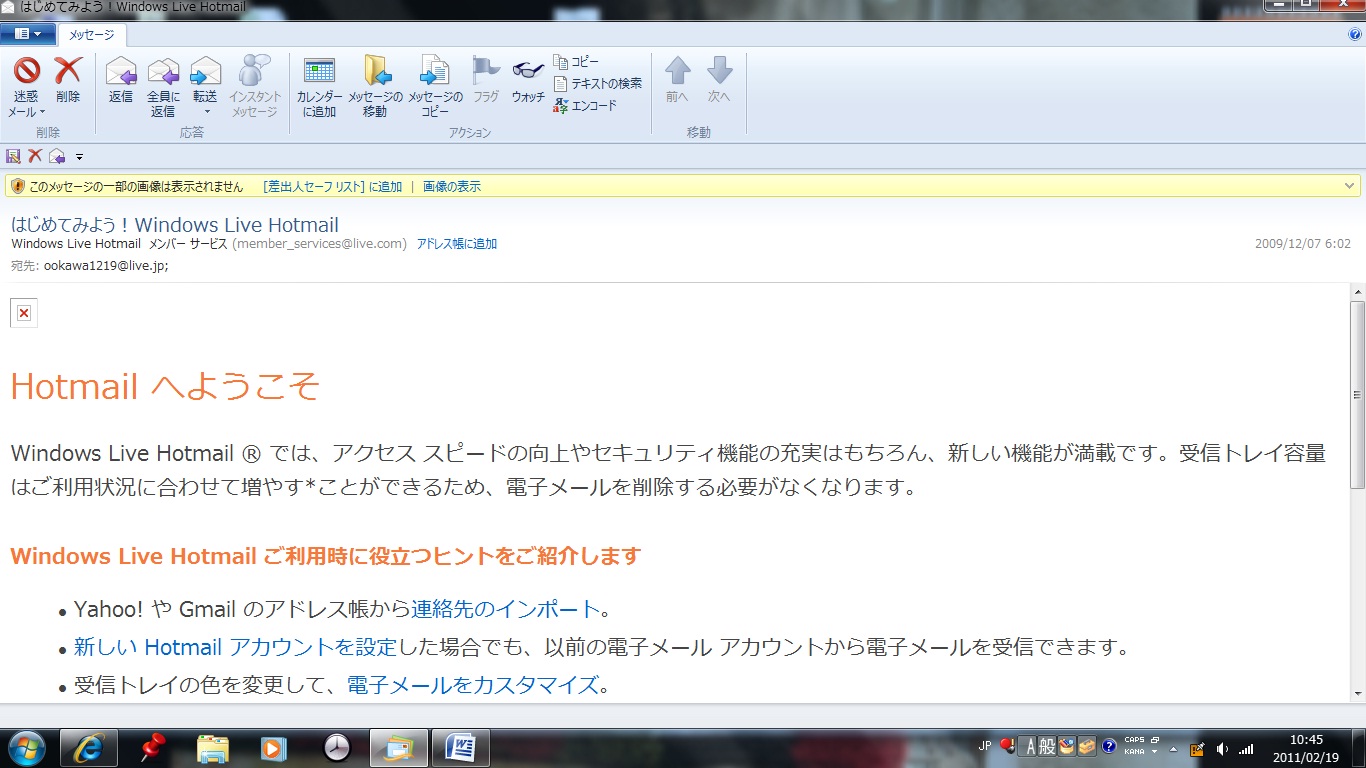Click the volume speaker tray icon
This screenshot has height=768, width=1366.
point(1222,748)
